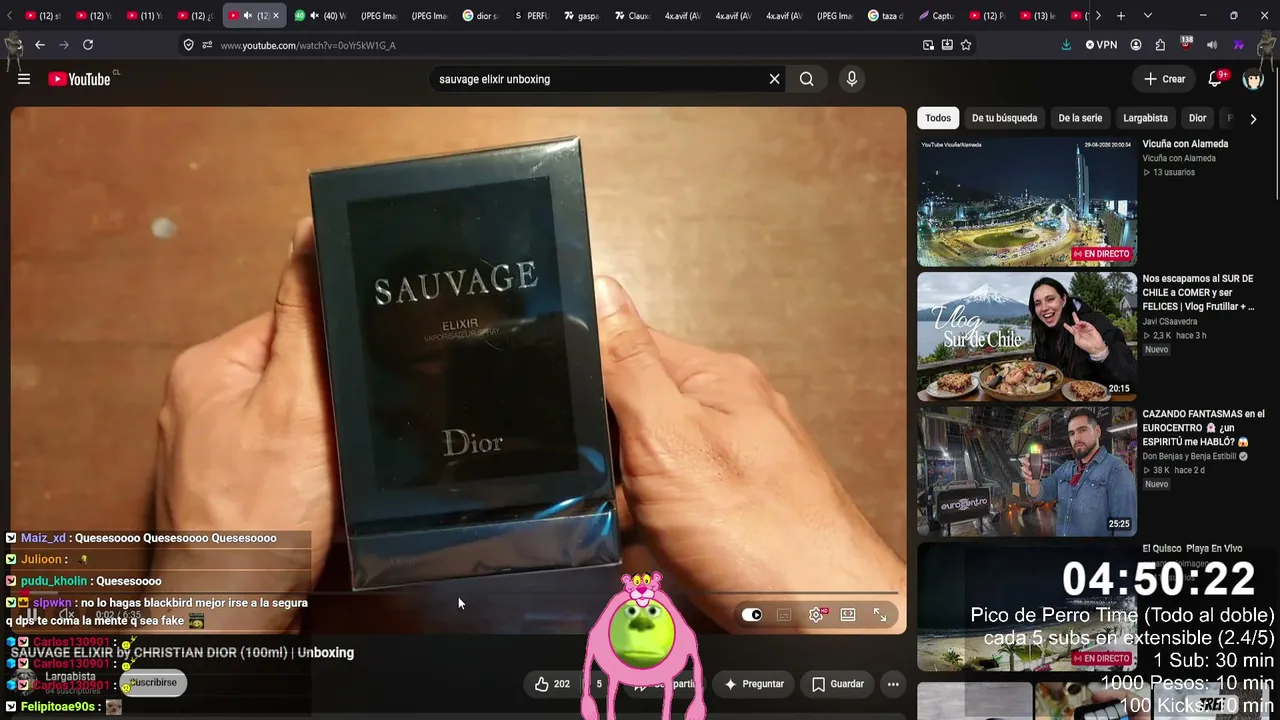Mute the playing tab's audio icon
The height and width of the screenshot is (720, 1280).
point(248,16)
